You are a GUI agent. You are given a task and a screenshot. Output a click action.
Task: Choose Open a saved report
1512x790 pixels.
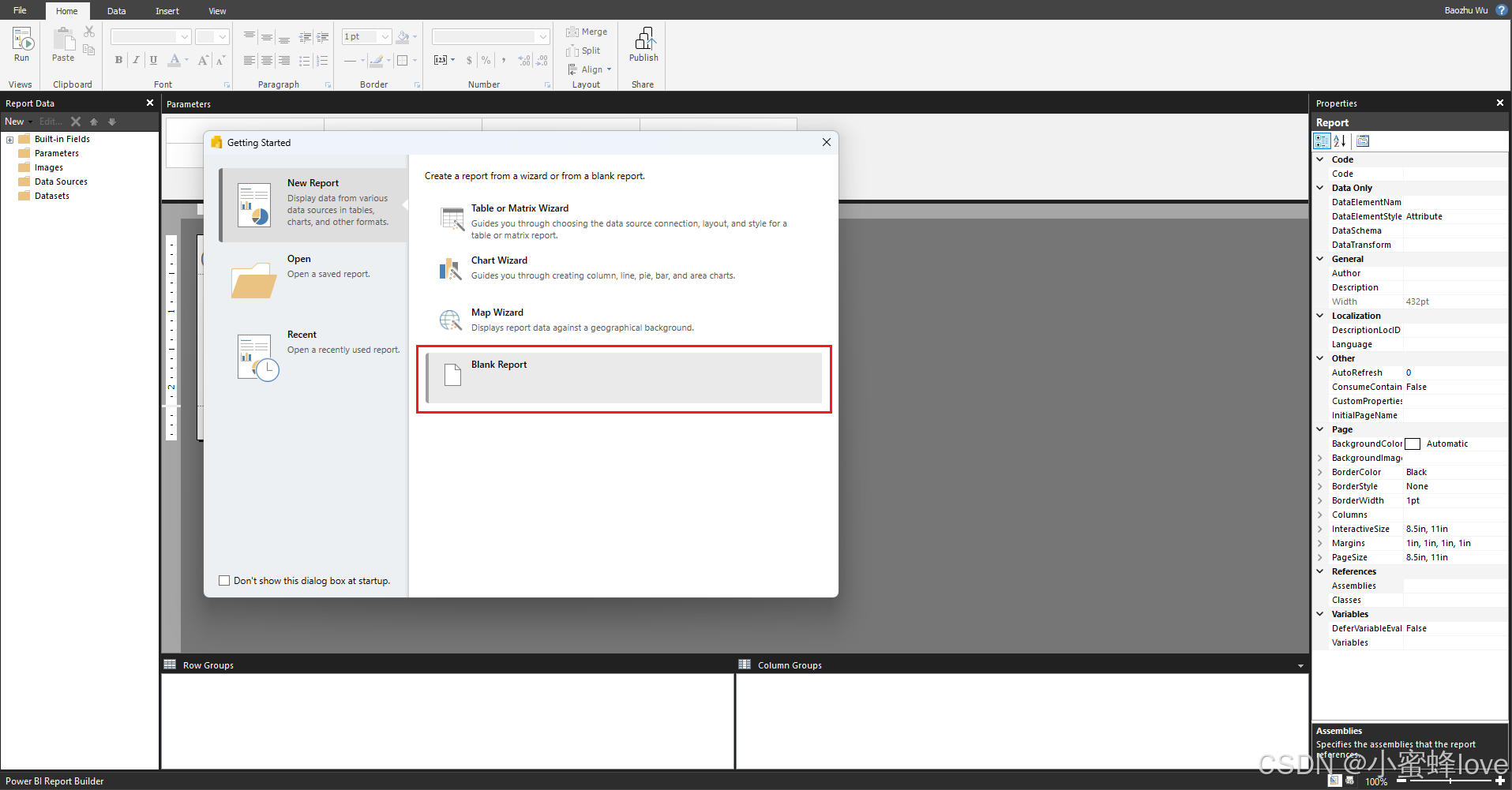pyautogui.click(x=314, y=280)
